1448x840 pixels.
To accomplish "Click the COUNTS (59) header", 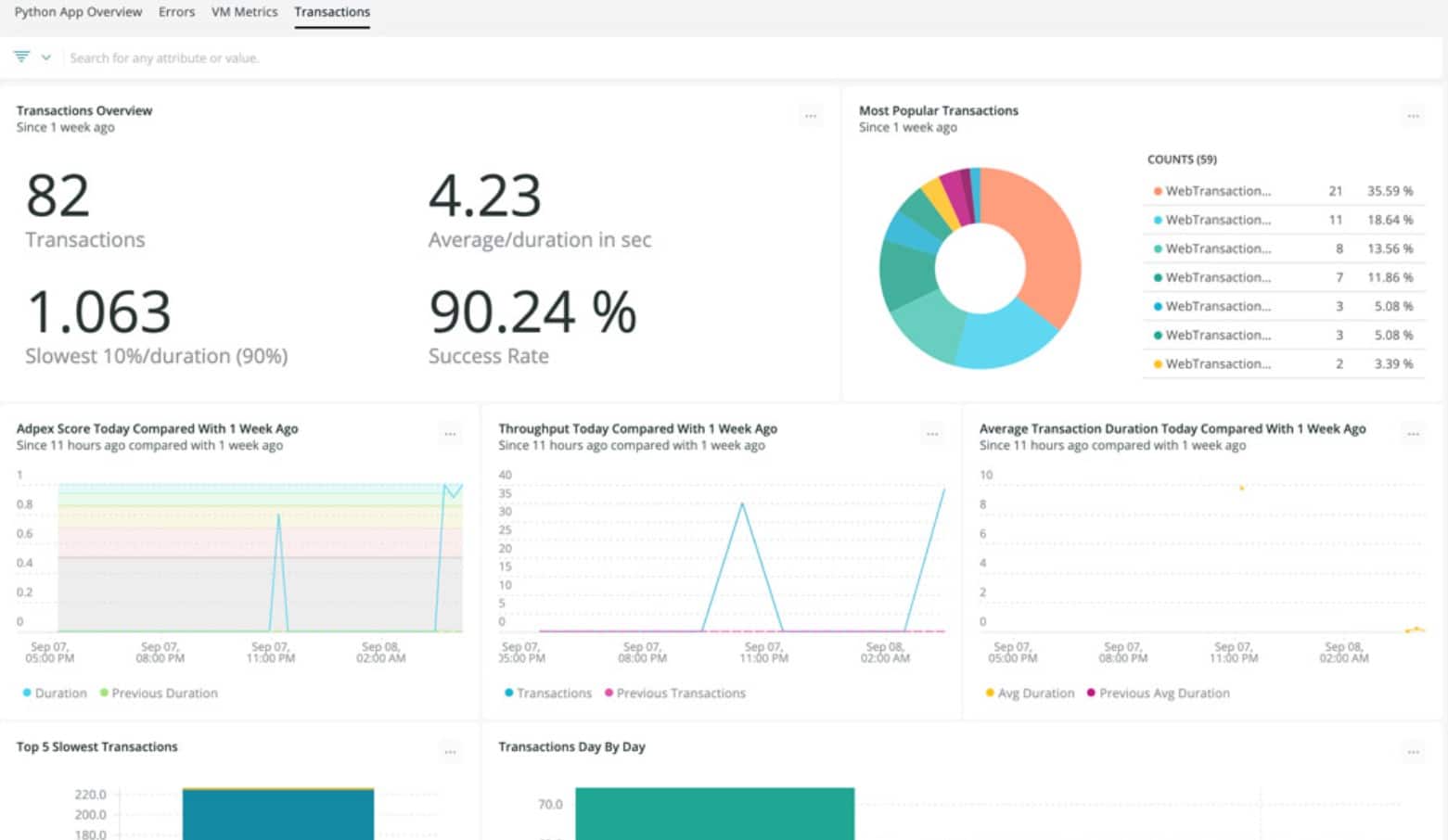I will pos(1182,159).
